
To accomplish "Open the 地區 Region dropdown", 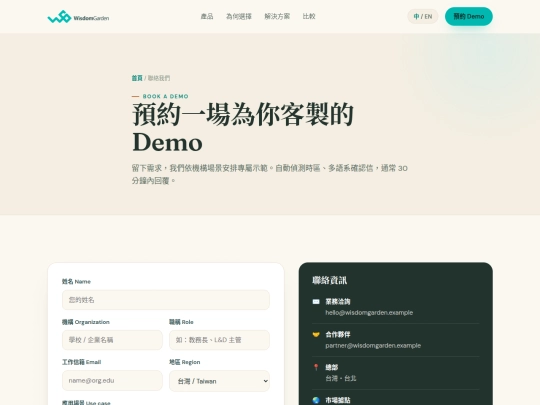I will (219, 381).
